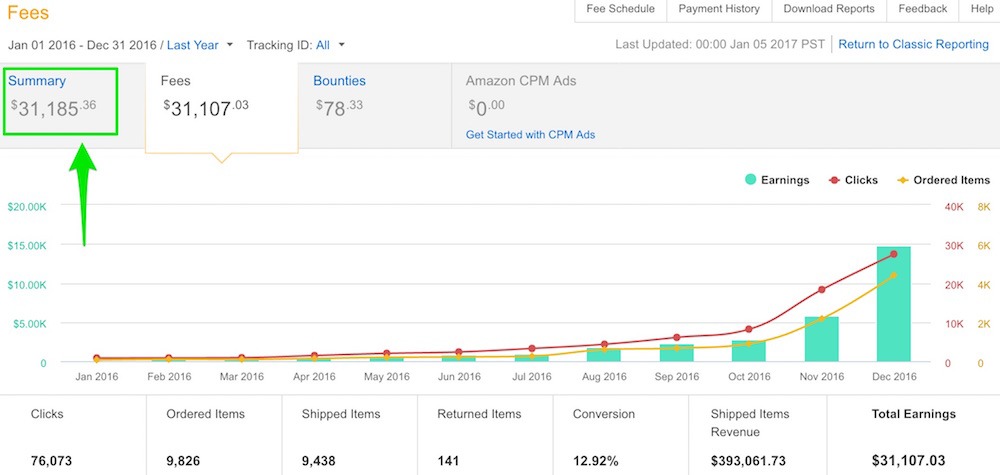This screenshot has width=1000, height=475.
Task: Click Download Reports button
Action: [829, 9]
